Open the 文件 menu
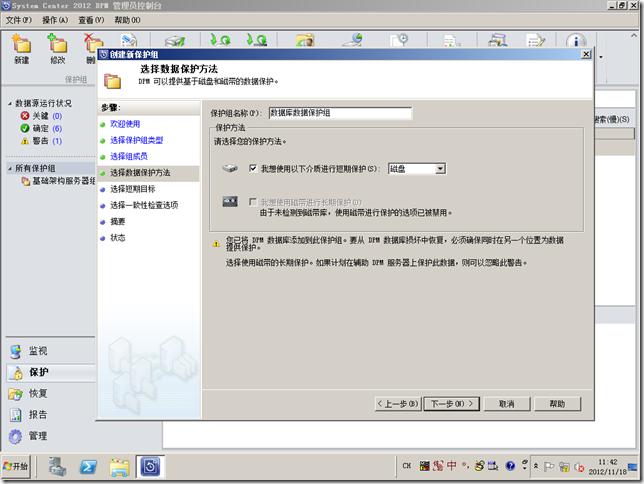The image size is (644, 484). [x=18, y=20]
